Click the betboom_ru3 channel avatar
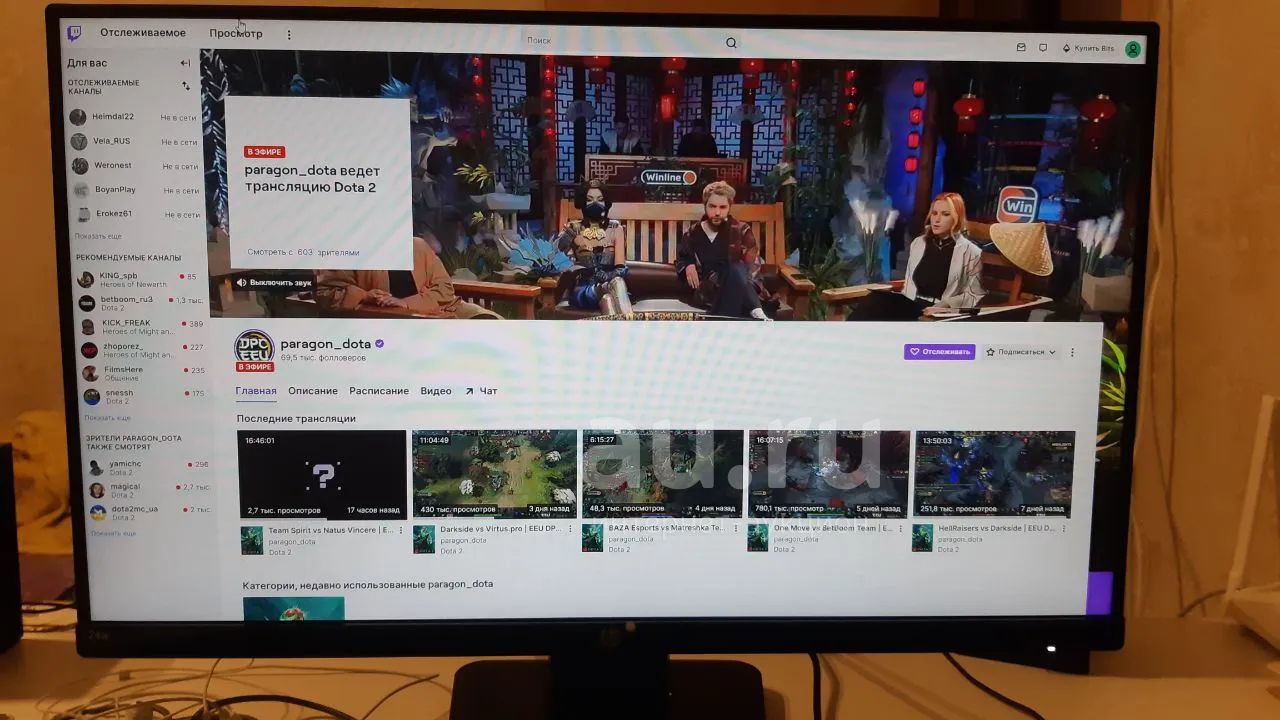This screenshot has height=720, width=1280. point(87,303)
